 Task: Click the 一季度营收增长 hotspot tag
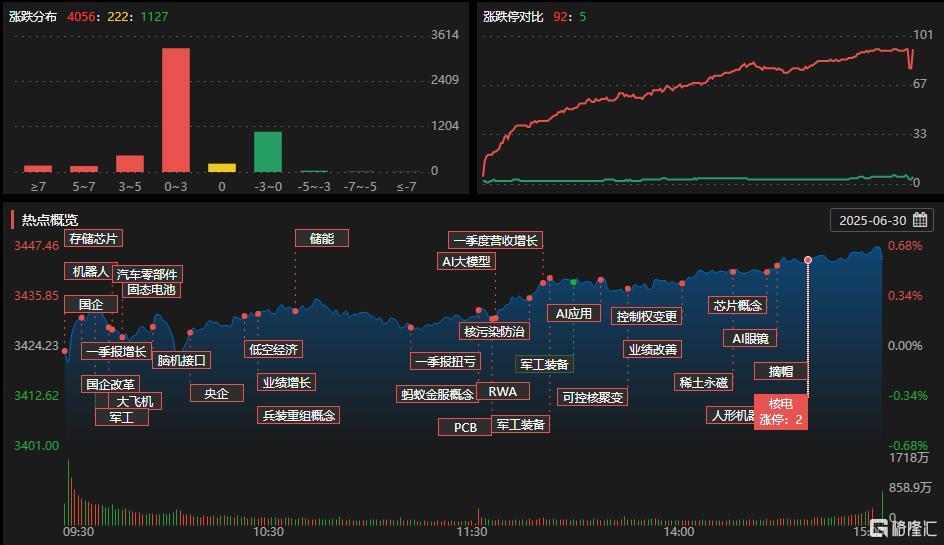[x=495, y=240]
